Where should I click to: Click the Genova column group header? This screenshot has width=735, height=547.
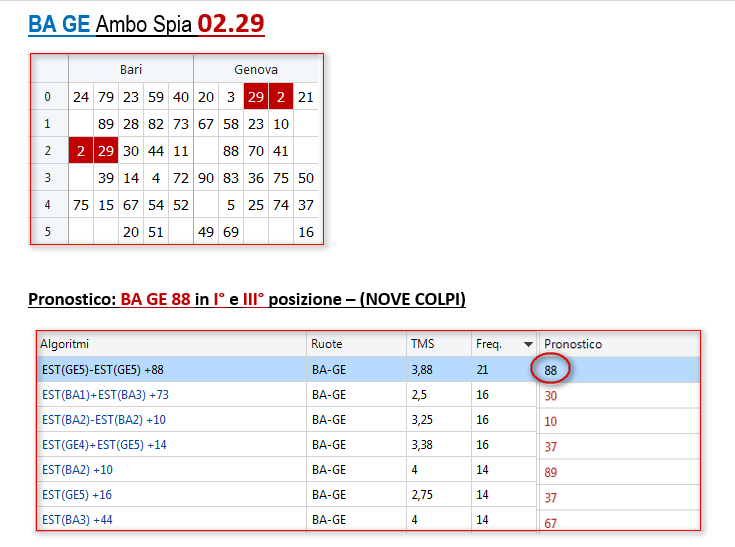[x=256, y=69]
